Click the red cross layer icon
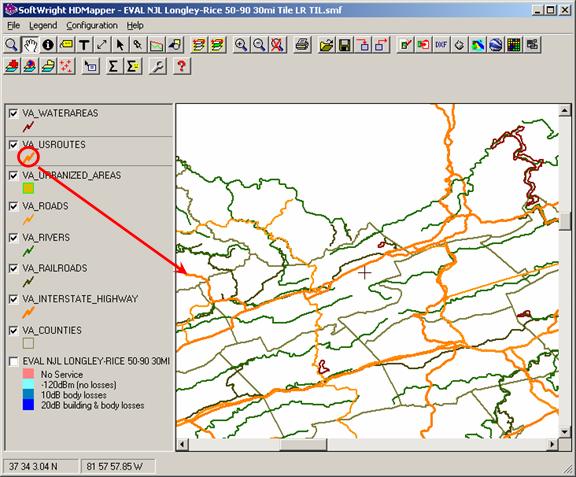Screen dimensions: 576x477 point(12,67)
